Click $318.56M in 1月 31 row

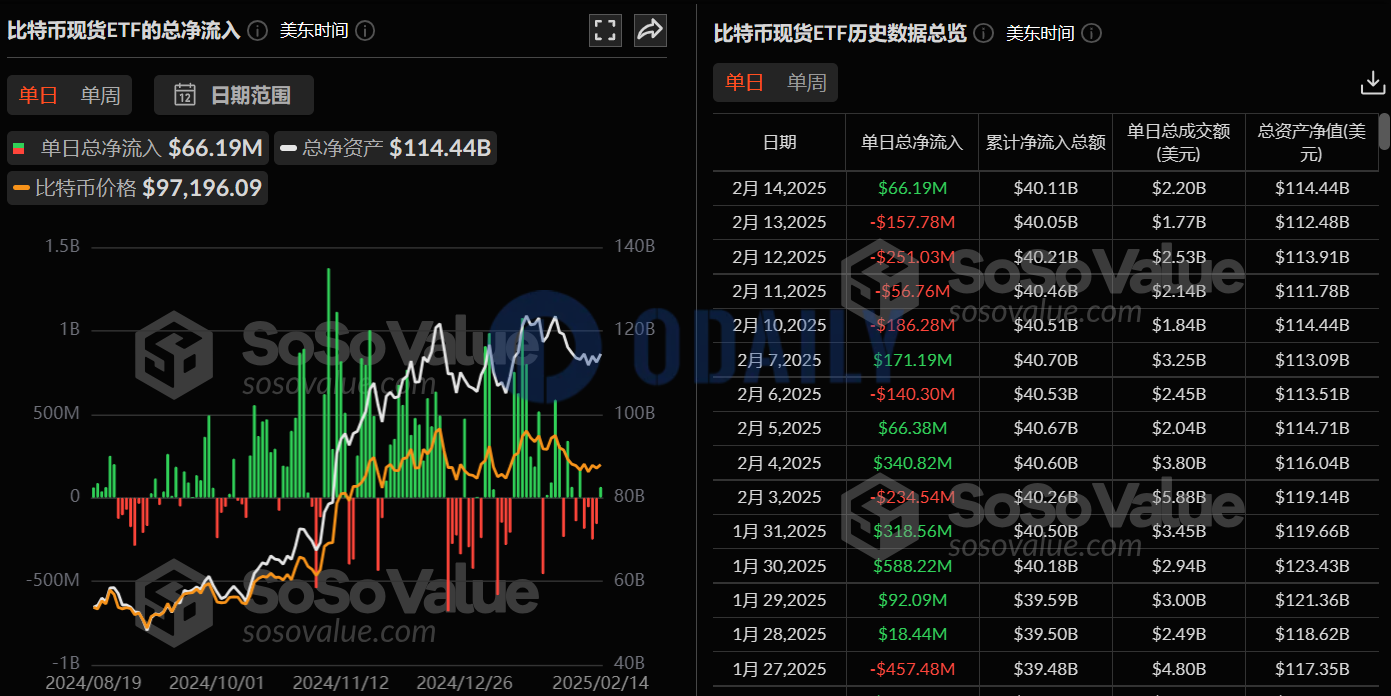tap(912, 531)
